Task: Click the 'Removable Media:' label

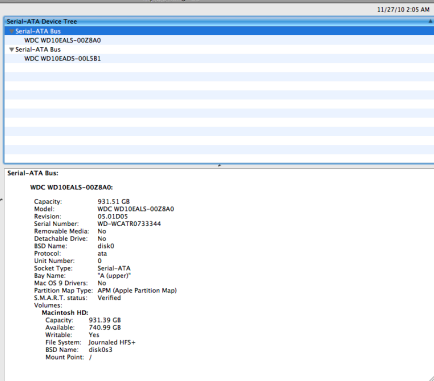Action: click(x=62, y=231)
